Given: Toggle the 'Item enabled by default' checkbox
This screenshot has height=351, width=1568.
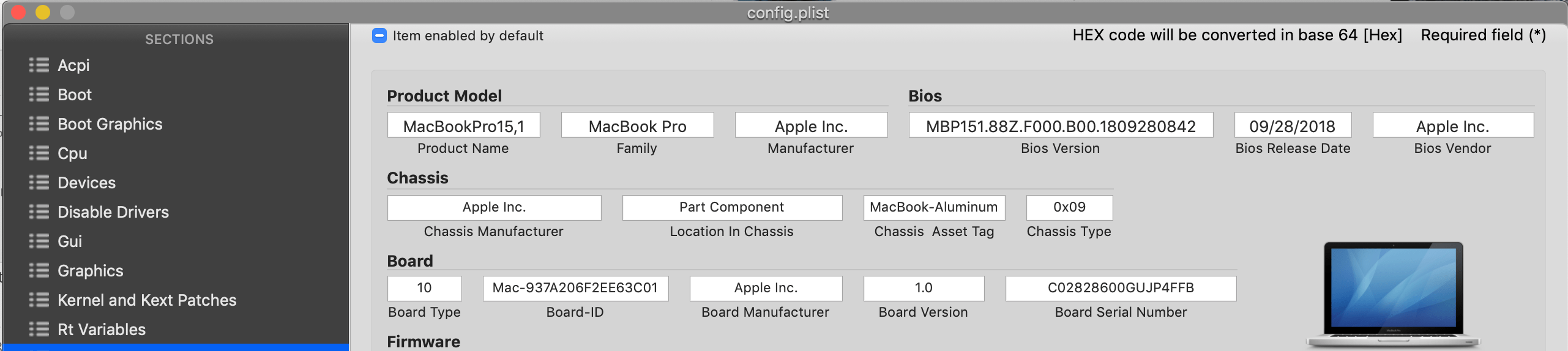Looking at the screenshot, I should pyautogui.click(x=379, y=36).
